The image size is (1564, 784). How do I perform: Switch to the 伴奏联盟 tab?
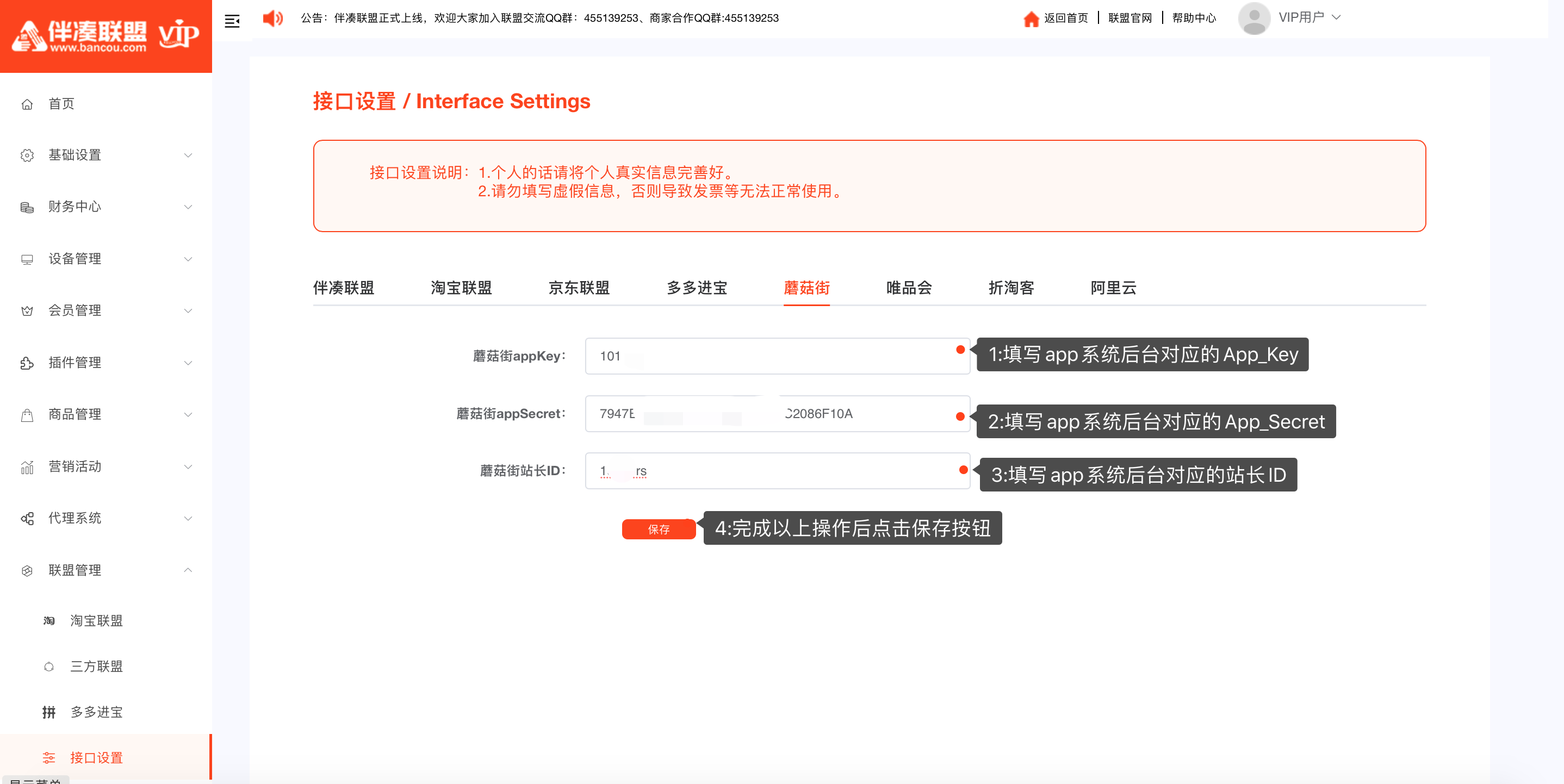tap(344, 288)
